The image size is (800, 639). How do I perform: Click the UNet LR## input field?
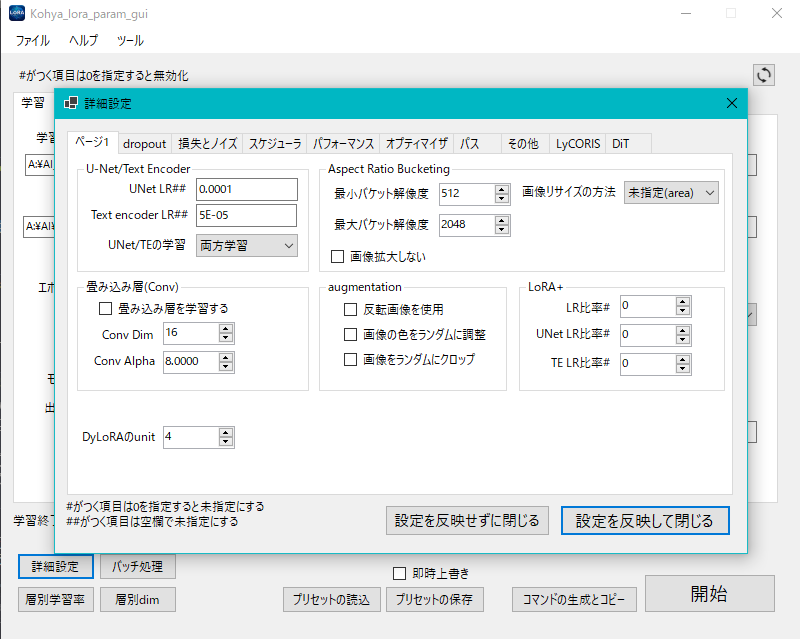click(246, 189)
